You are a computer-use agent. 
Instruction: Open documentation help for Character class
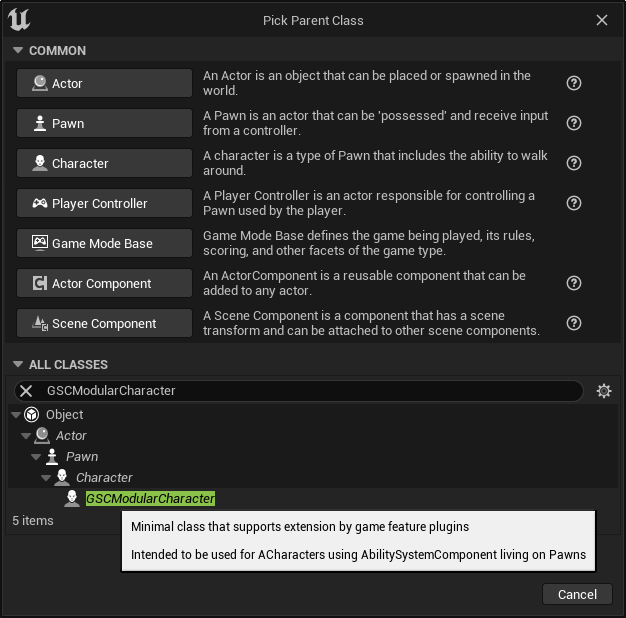pyautogui.click(x=574, y=163)
